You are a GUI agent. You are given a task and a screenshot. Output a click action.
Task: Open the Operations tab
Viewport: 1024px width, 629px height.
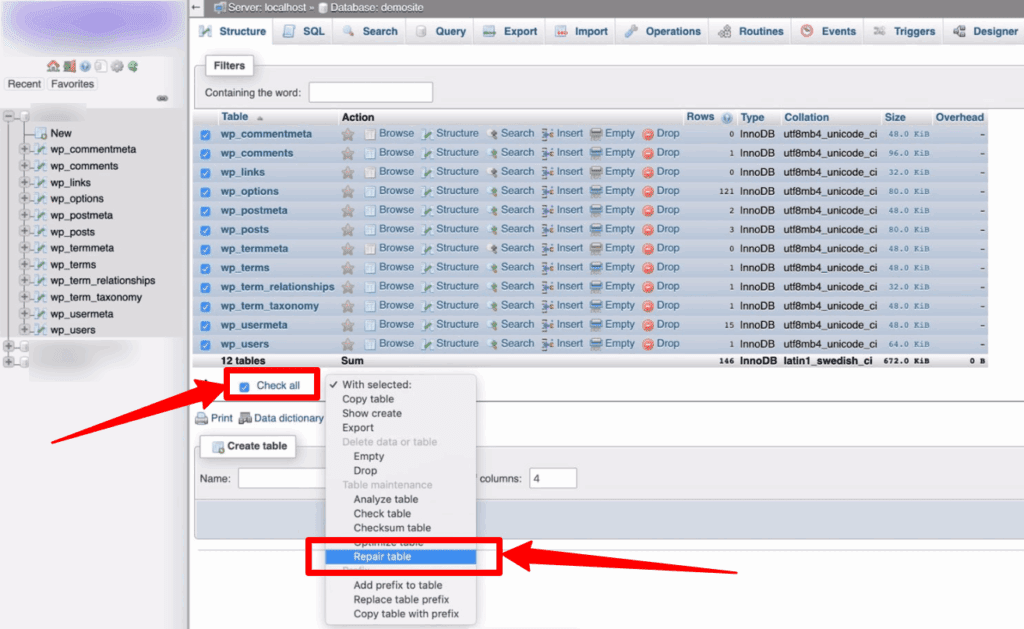click(x=662, y=31)
